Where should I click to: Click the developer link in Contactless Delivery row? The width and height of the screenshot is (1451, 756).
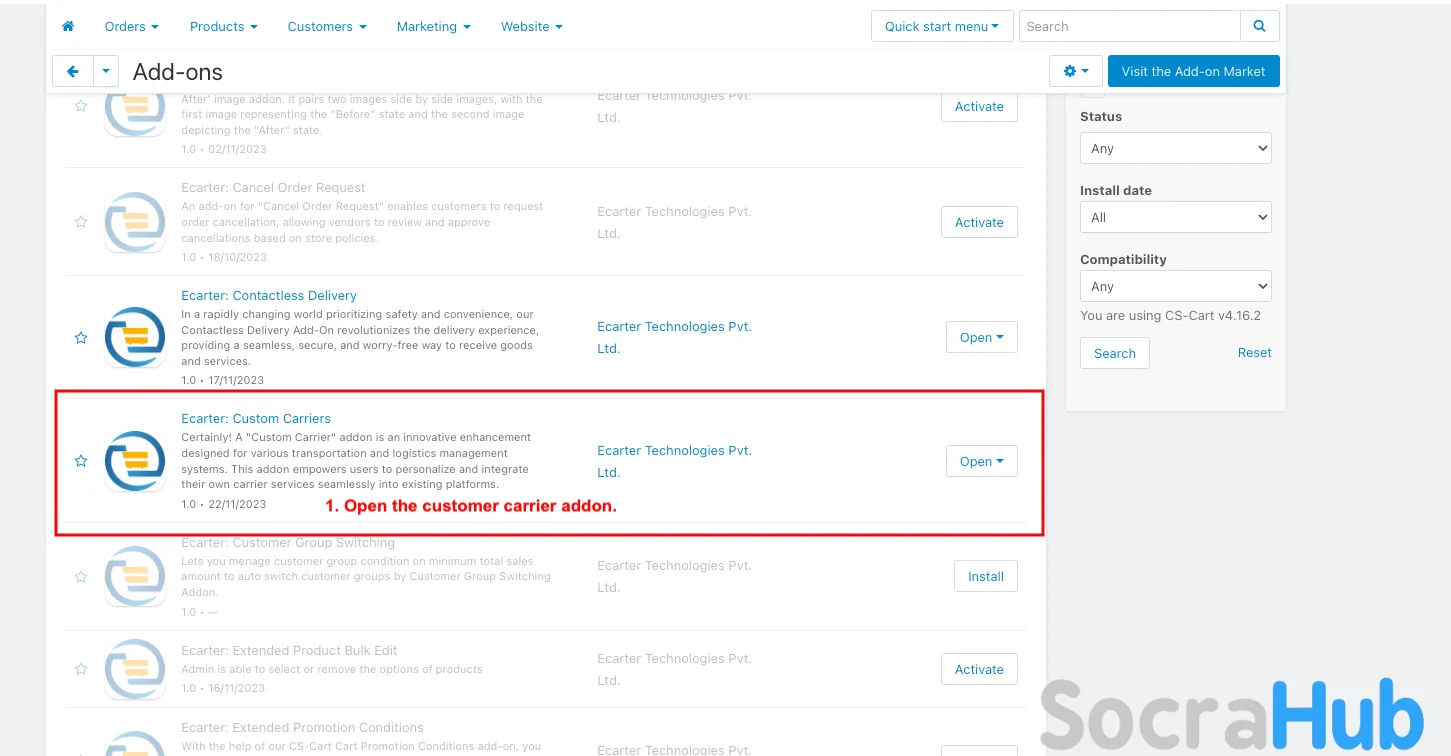tap(674, 338)
